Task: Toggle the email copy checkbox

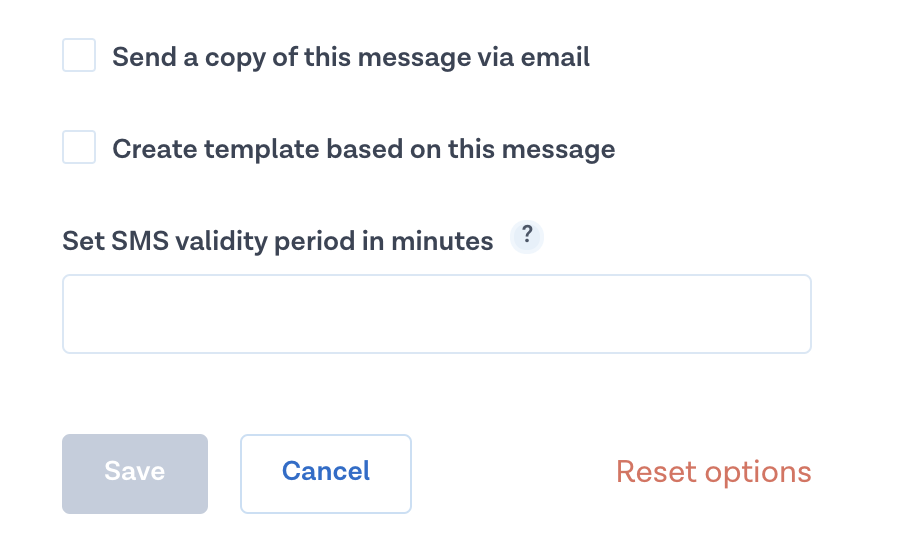Action: pyautogui.click(x=79, y=56)
